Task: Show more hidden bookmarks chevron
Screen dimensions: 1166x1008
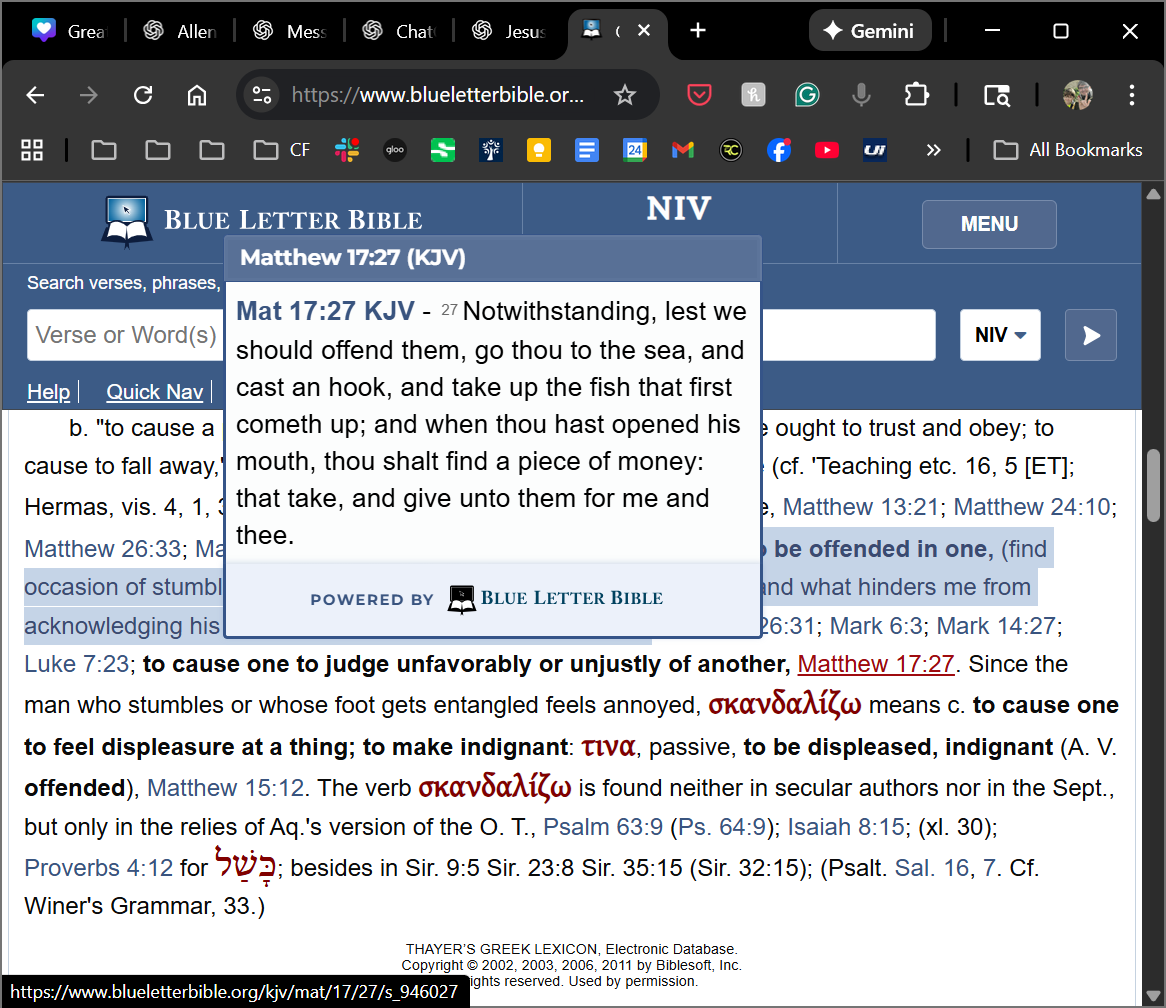Action: pyautogui.click(x=933, y=150)
